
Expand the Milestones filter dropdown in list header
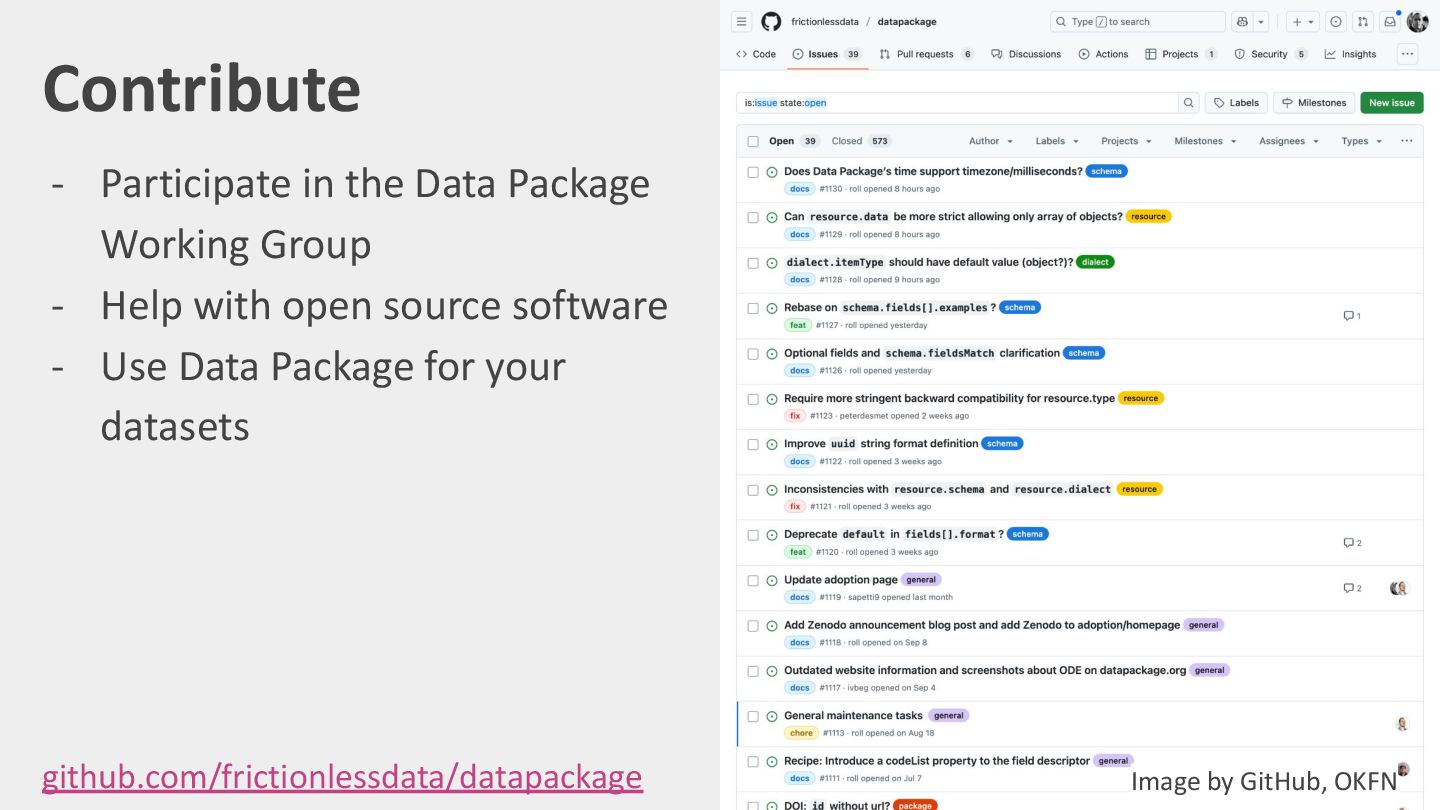point(1205,141)
